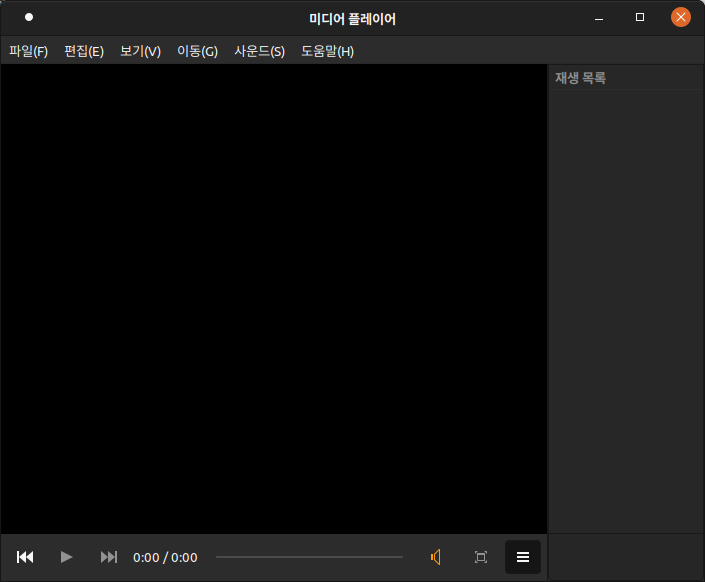
Task: Click the 0:00 / 0:00 time display
Action: 165,557
